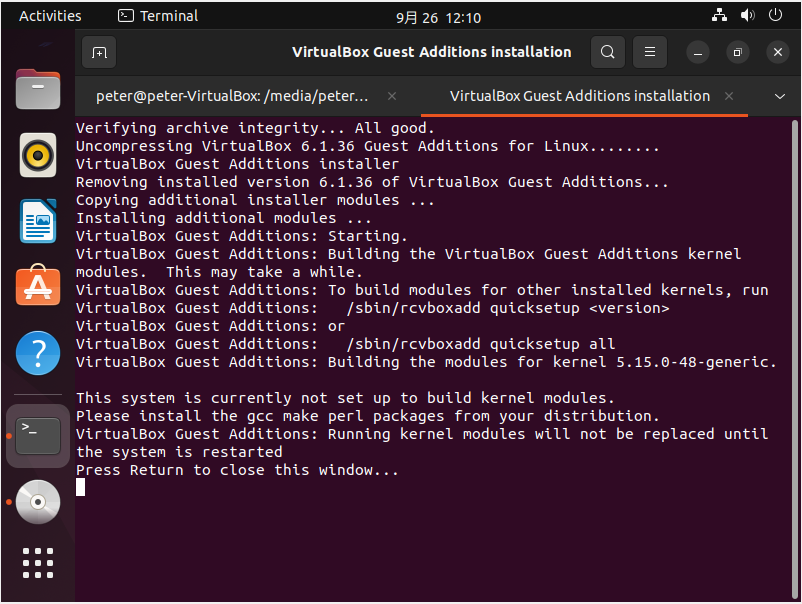Viewport: 802px width, 604px height.
Task: Click the Terminal dock icon
Action: coord(38,436)
